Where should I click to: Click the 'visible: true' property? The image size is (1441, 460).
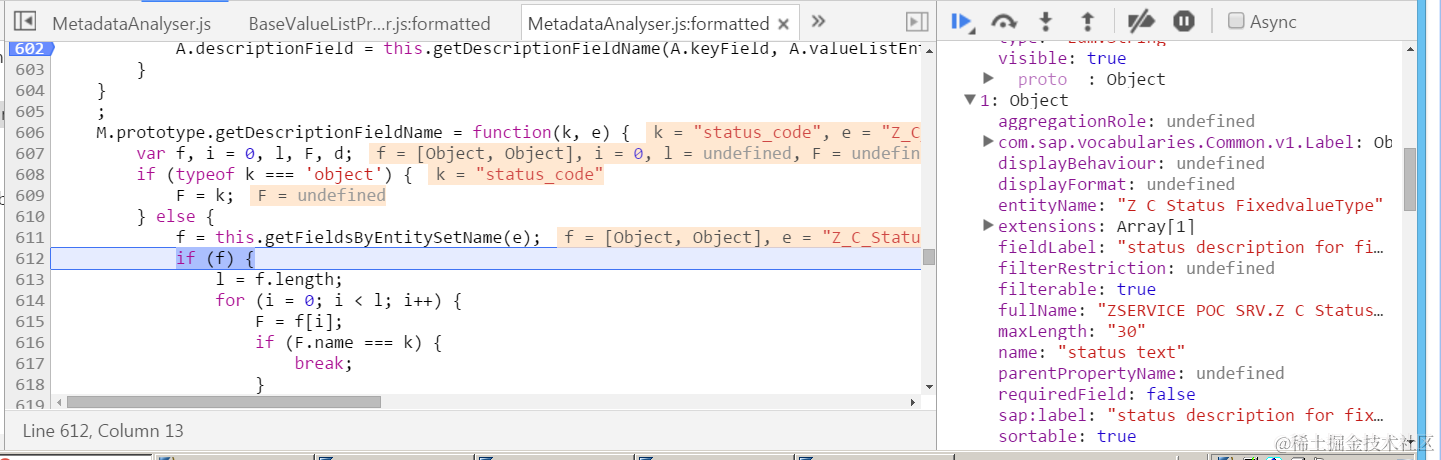coord(1062,58)
